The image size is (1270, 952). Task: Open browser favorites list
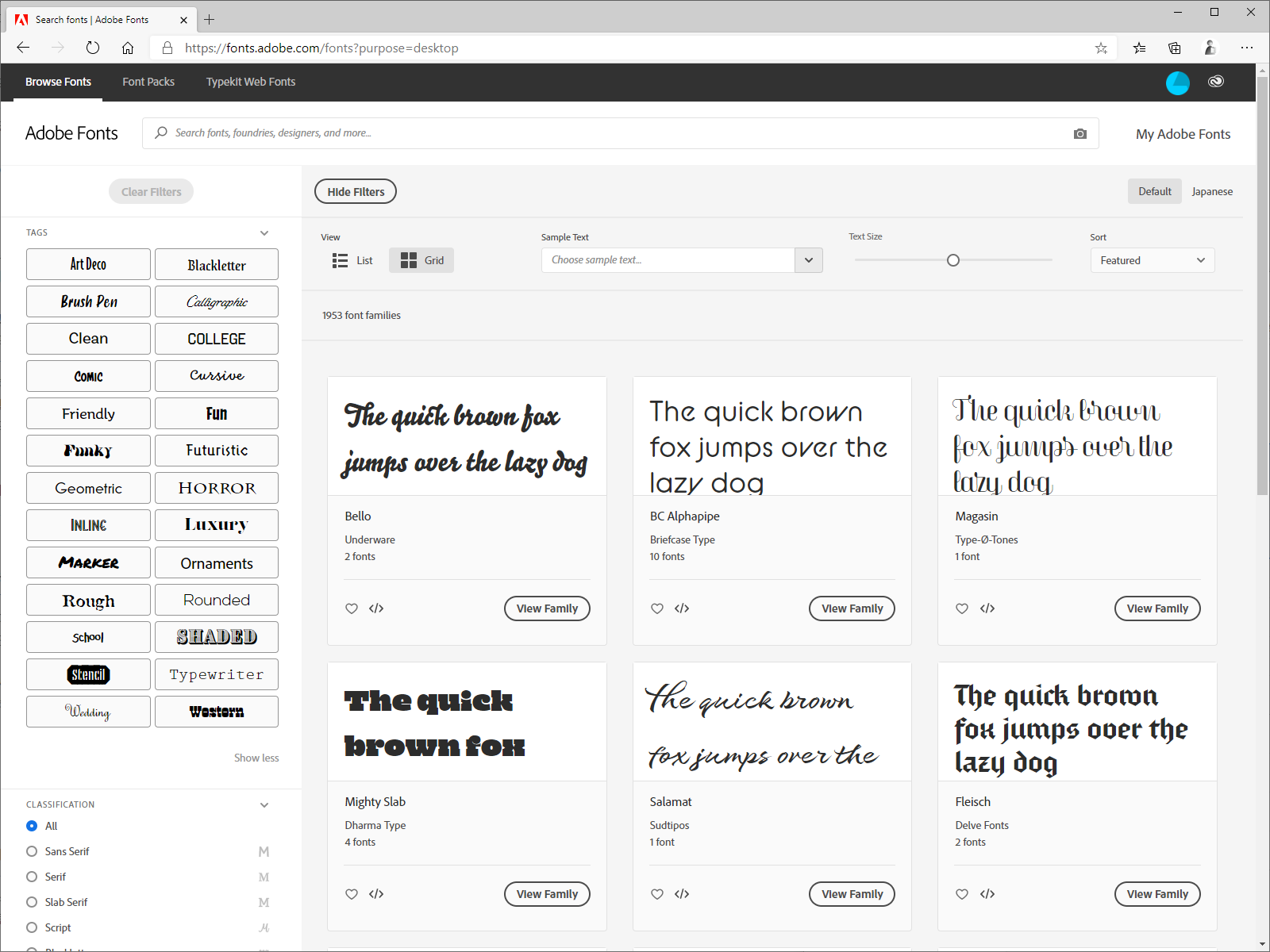1140,48
